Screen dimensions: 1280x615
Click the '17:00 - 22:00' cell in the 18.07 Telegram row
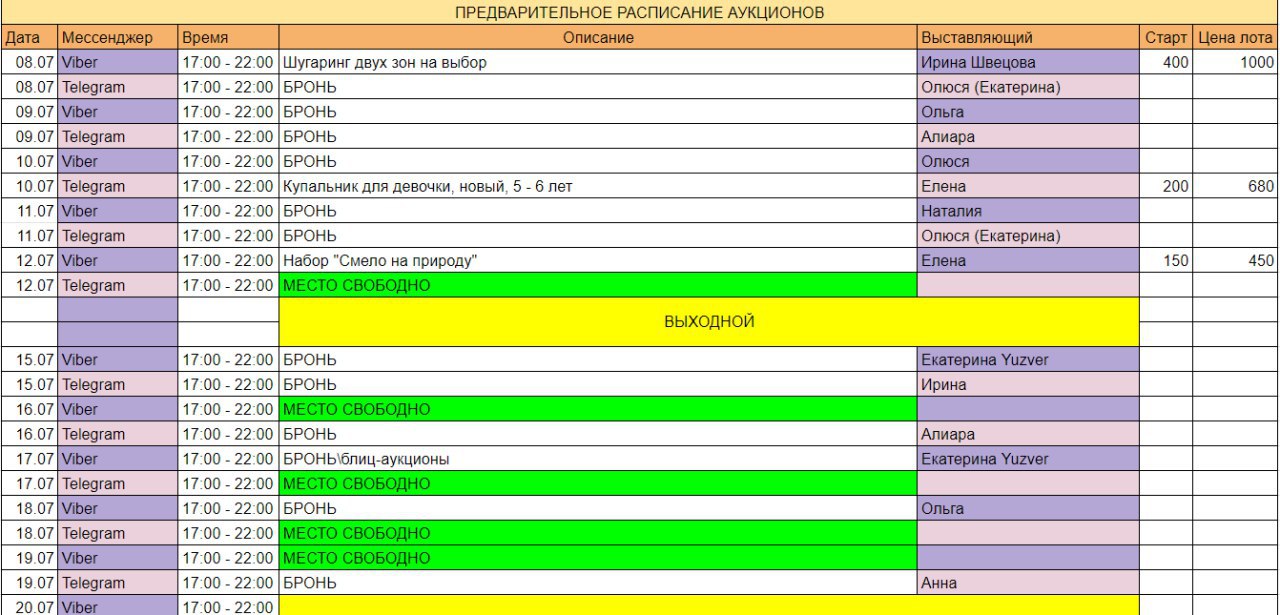(228, 533)
